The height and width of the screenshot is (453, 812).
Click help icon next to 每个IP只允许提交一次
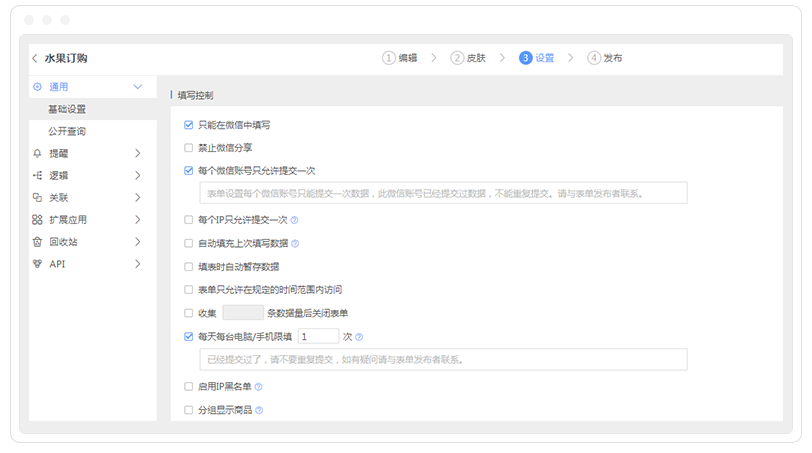tap(295, 219)
